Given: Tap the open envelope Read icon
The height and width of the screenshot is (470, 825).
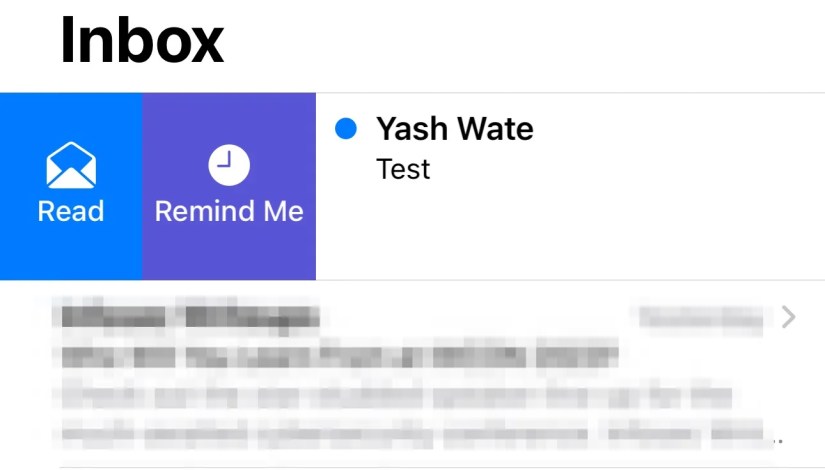Looking at the screenshot, I should click(x=71, y=166).
